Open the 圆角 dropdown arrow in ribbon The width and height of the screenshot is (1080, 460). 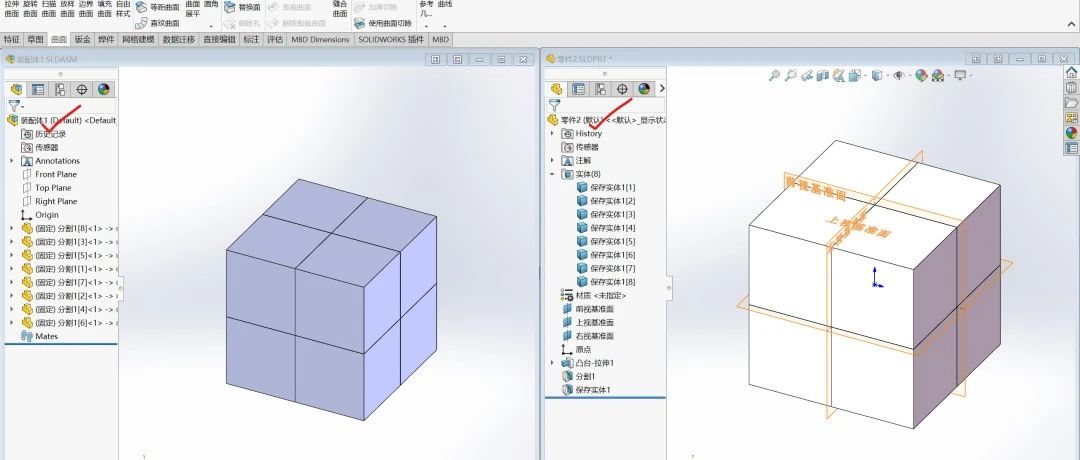[x=211, y=27]
